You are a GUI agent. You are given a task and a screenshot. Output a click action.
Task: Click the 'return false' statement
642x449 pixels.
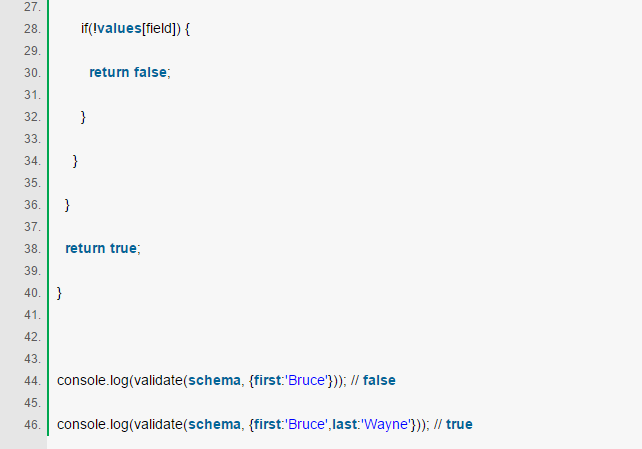click(x=128, y=72)
